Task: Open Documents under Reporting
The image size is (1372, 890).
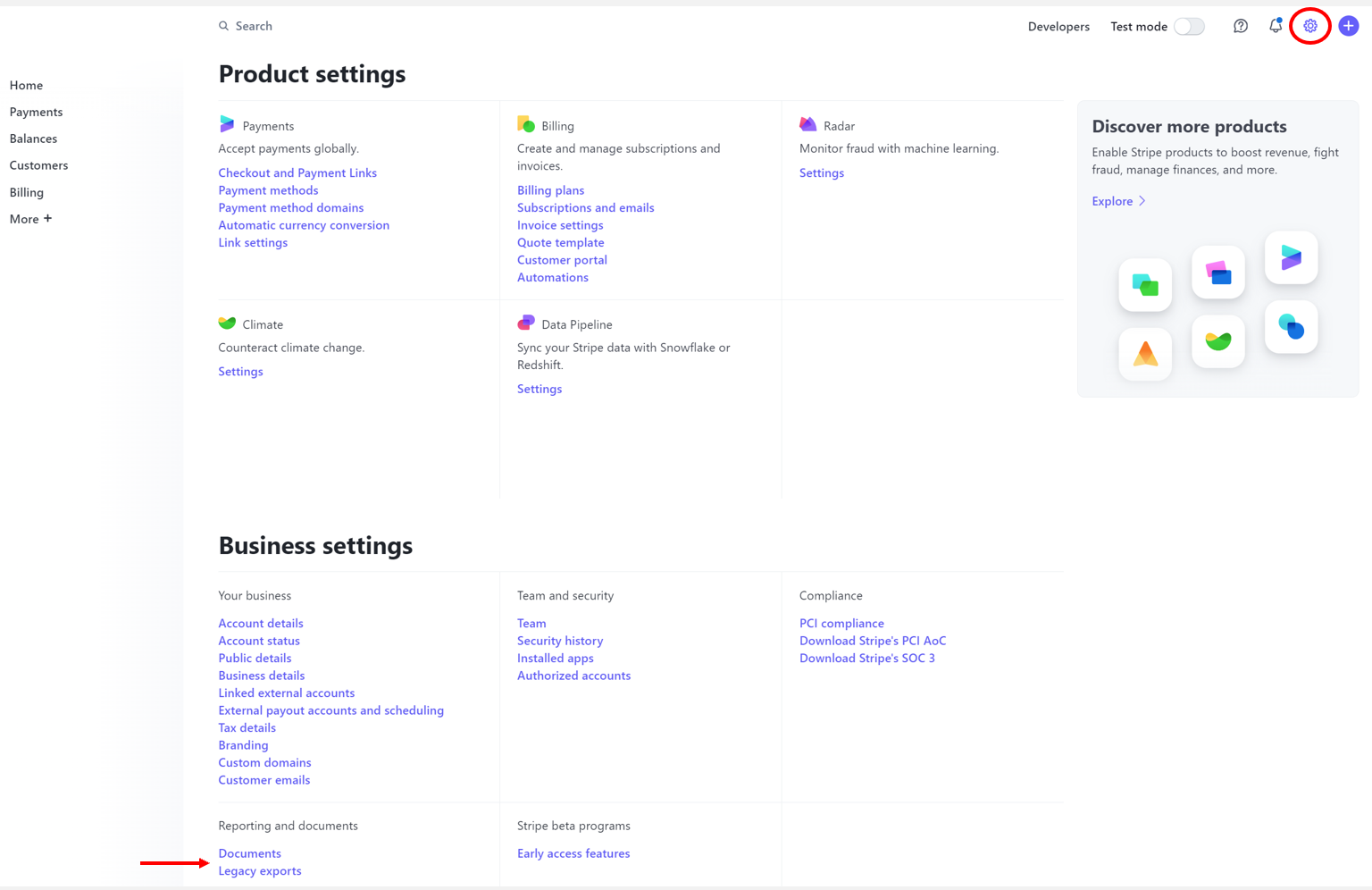Action: click(x=249, y=853)
